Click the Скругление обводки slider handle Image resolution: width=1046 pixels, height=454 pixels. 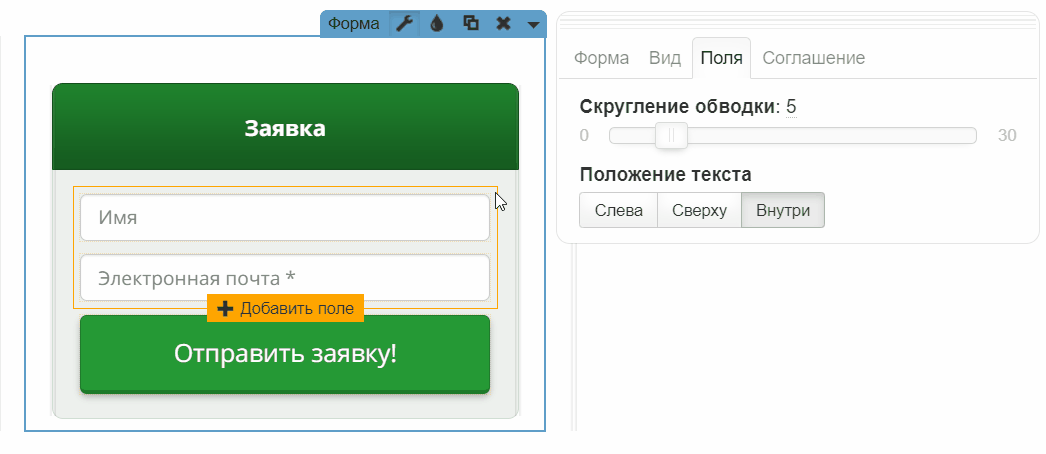coord(671,135)
